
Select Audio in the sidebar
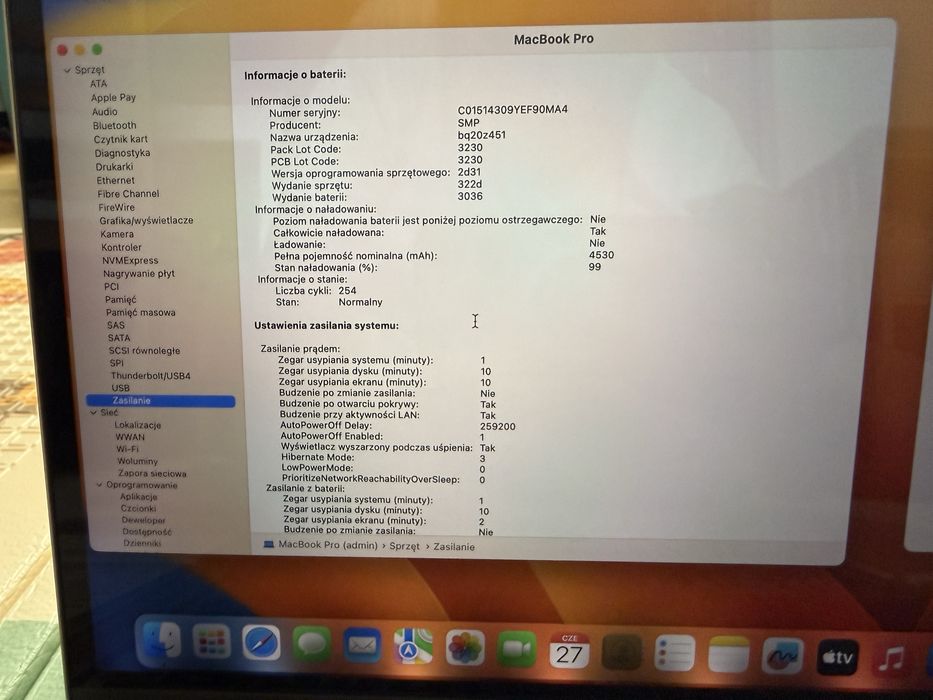point(105,112)
